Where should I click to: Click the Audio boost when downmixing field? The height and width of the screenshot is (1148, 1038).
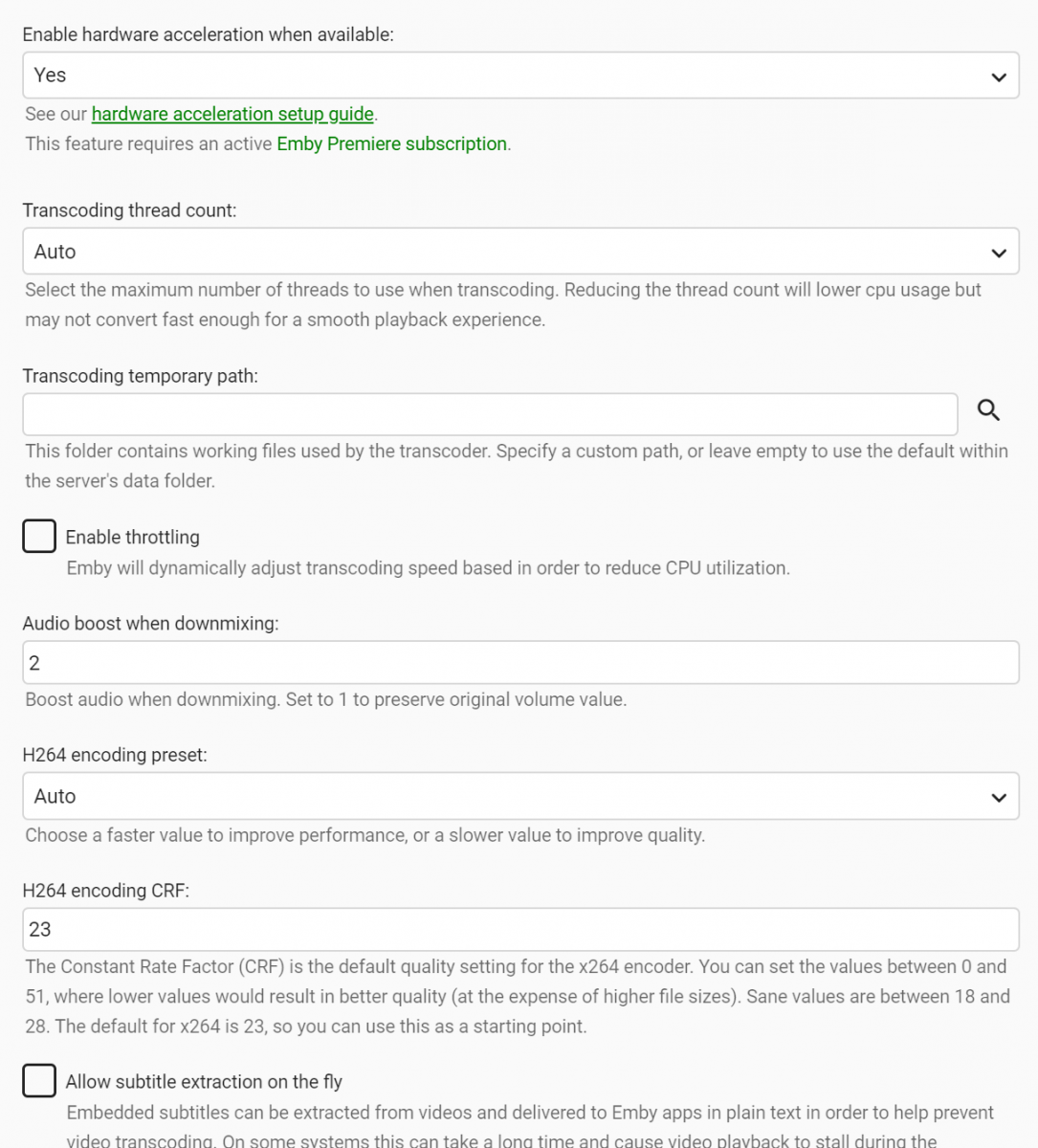point(520,663)
